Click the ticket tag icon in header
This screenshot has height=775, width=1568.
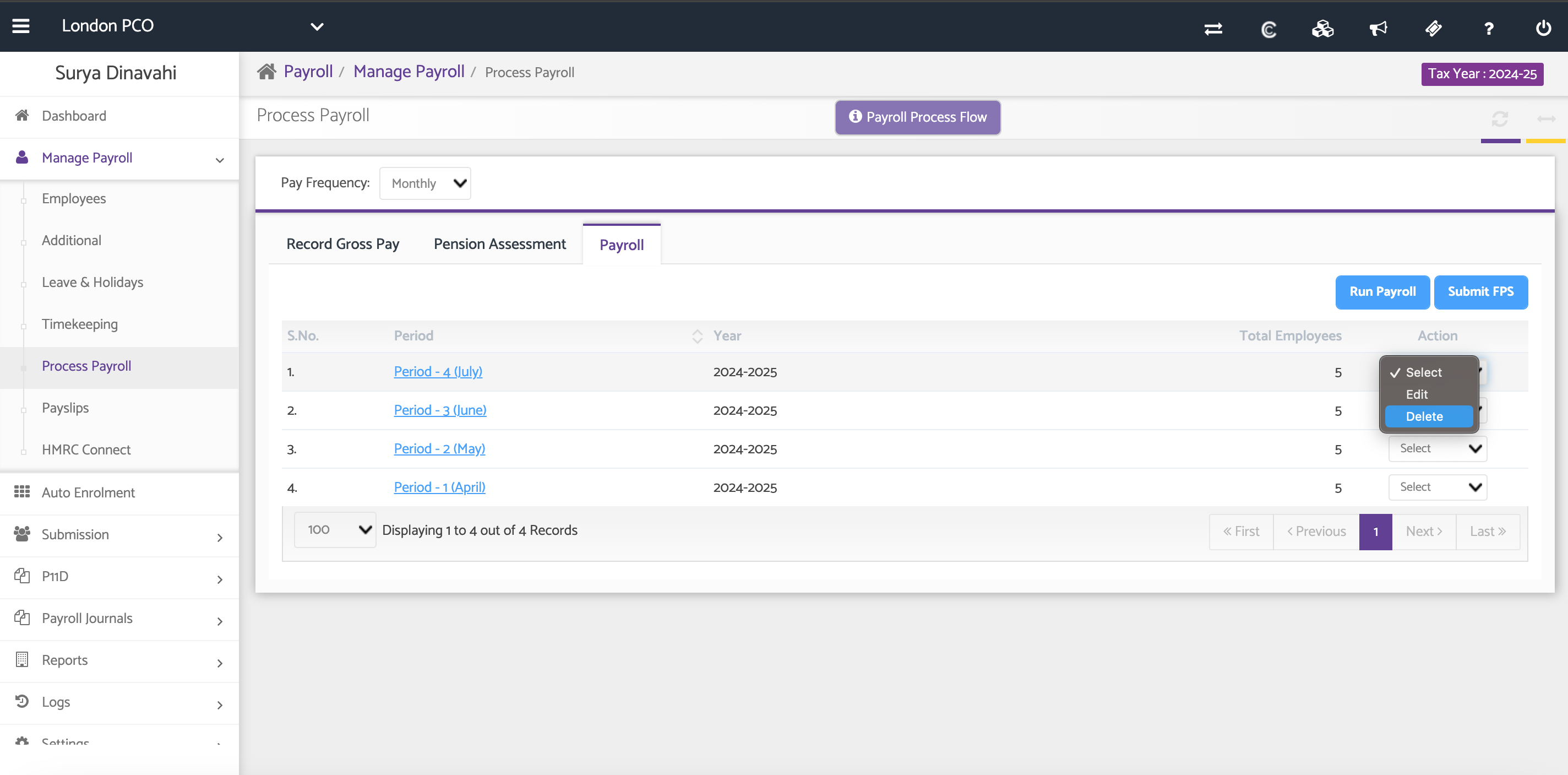click(x=1434, y=29)
